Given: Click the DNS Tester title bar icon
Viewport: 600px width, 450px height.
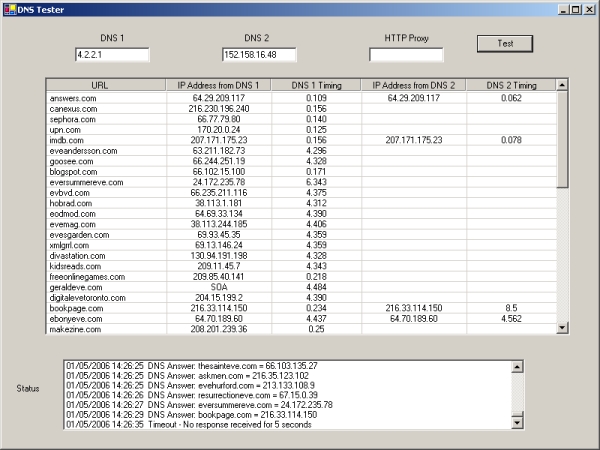Looking at the screenshot, I should [10, 10].
